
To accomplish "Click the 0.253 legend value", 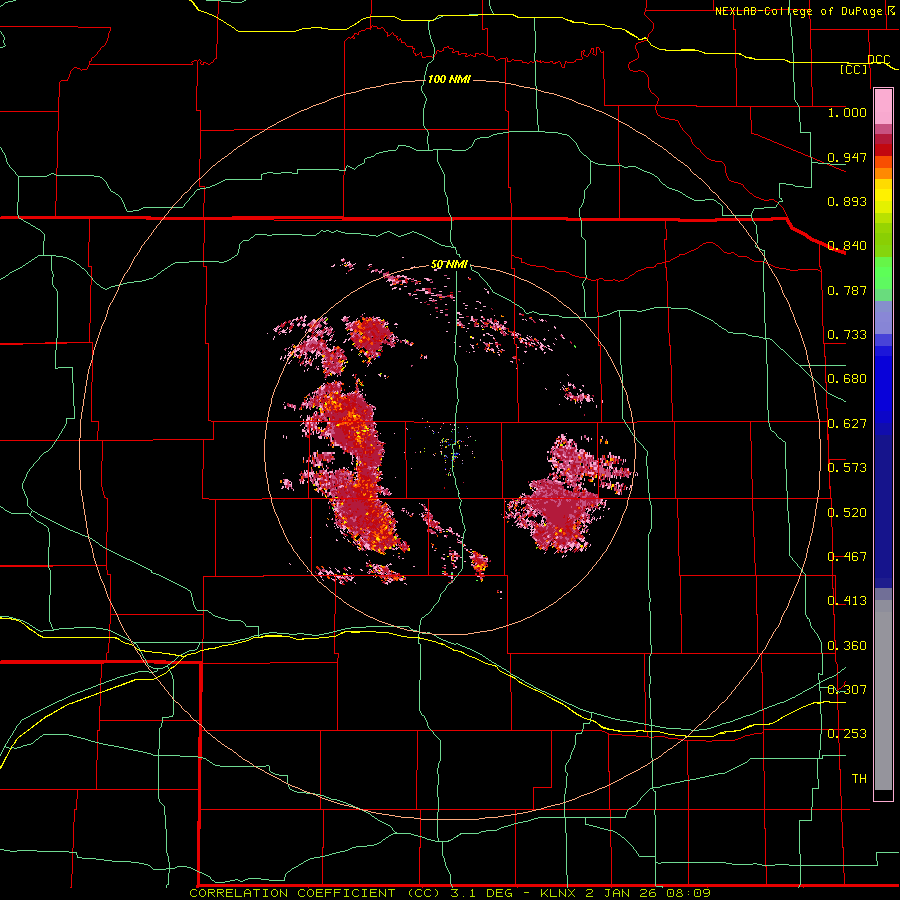I will coord(847,734).
